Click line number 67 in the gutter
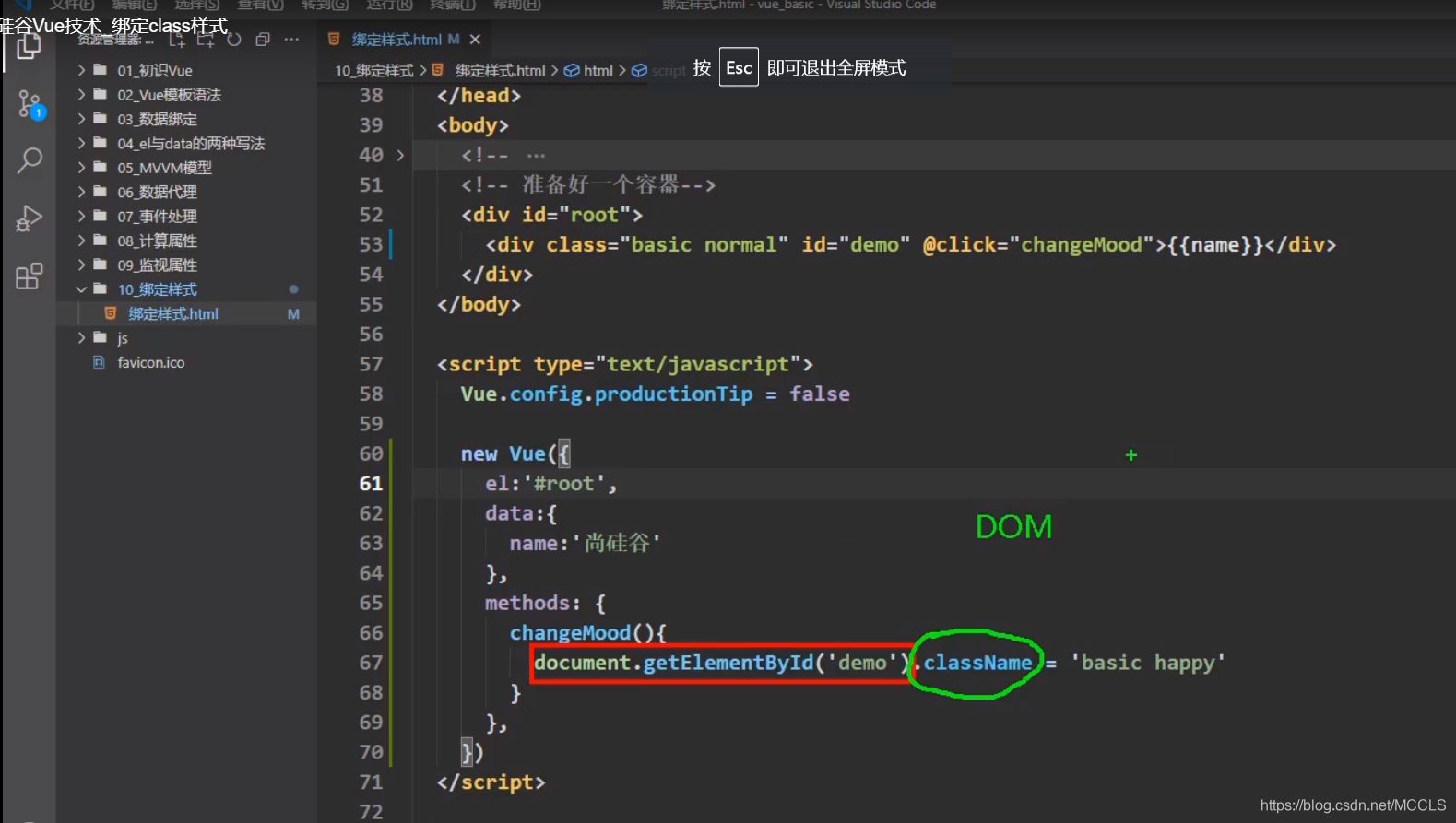This screenshot has height=823, width=1456. (x=371, y=663)
